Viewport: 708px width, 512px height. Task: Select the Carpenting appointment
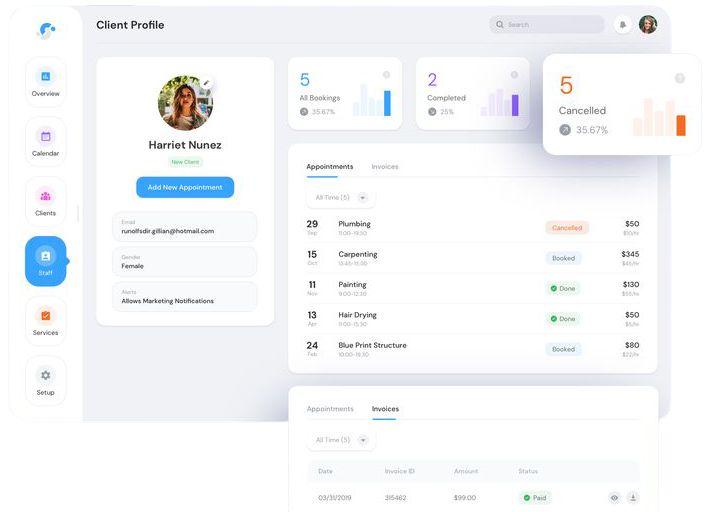pyautogui.click(x=473, y=258)
